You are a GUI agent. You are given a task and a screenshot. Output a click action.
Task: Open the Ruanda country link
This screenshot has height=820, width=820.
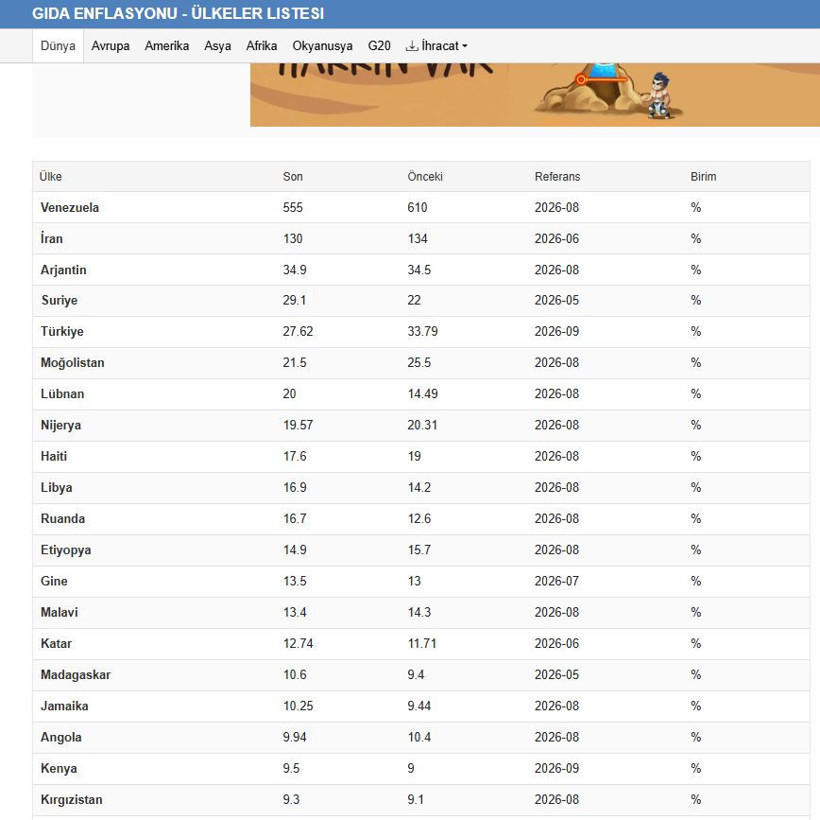point(63,519)
